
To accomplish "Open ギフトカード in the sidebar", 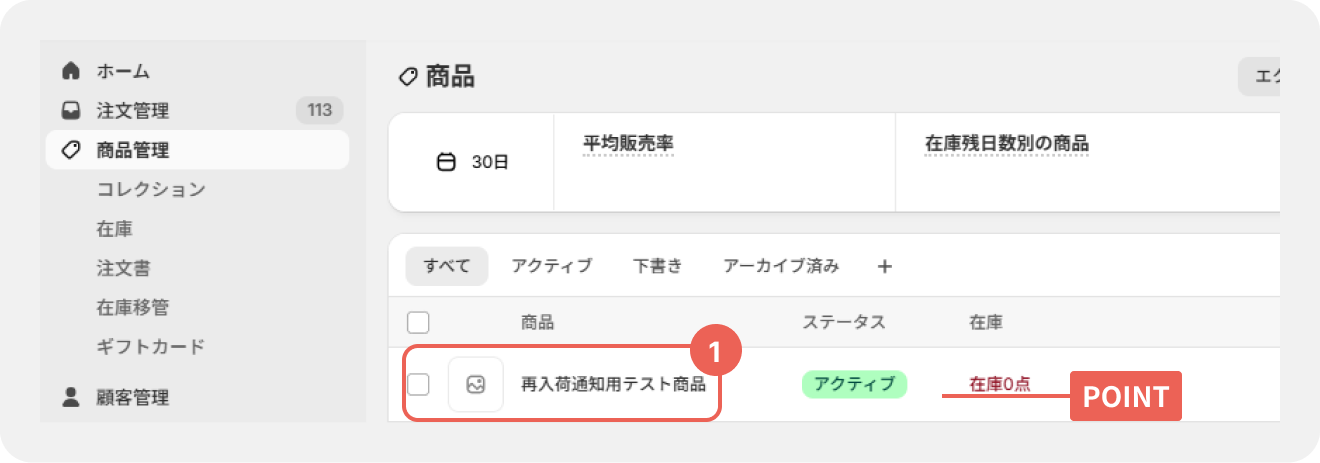I will coord(151,347).
